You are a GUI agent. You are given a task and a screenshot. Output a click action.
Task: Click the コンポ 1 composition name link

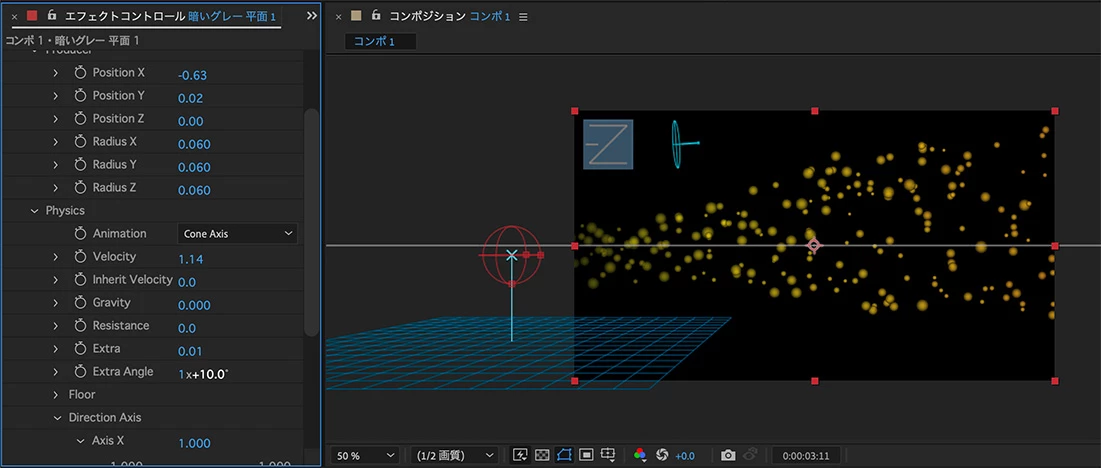point(489,16)
